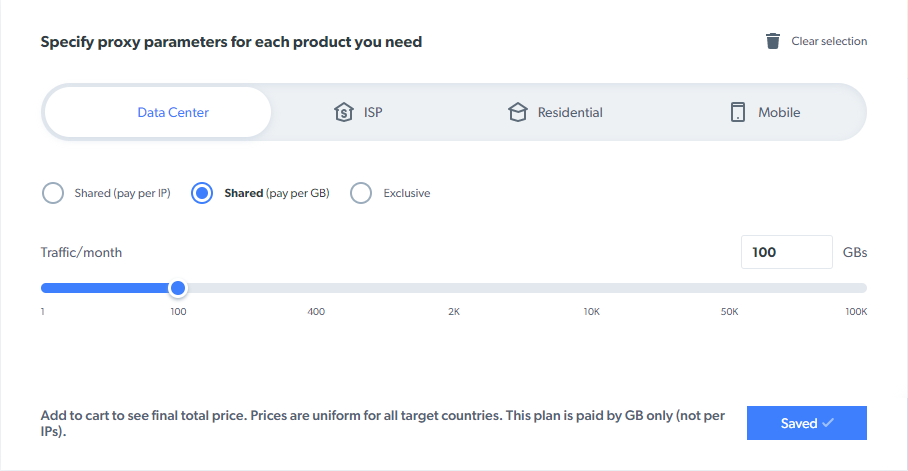Select Shared pay per IP option
Viewport: 908px width, 471px height.
coord(53,193)
